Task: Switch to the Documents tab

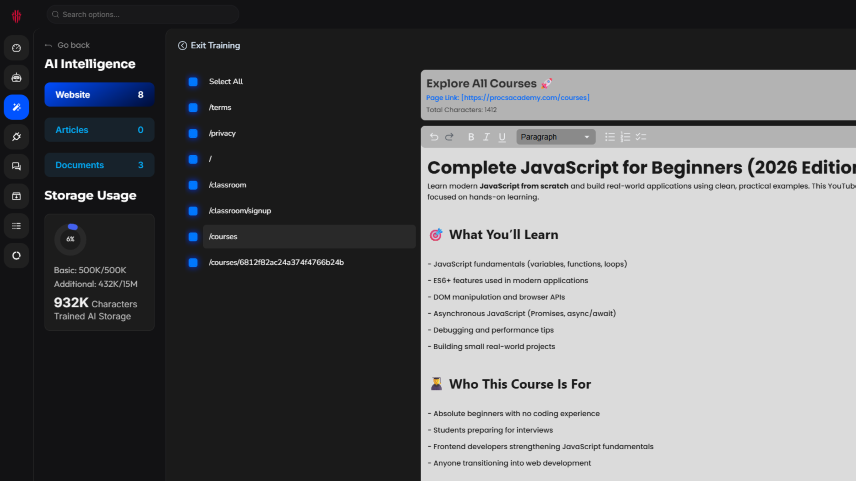Action: 99,165
